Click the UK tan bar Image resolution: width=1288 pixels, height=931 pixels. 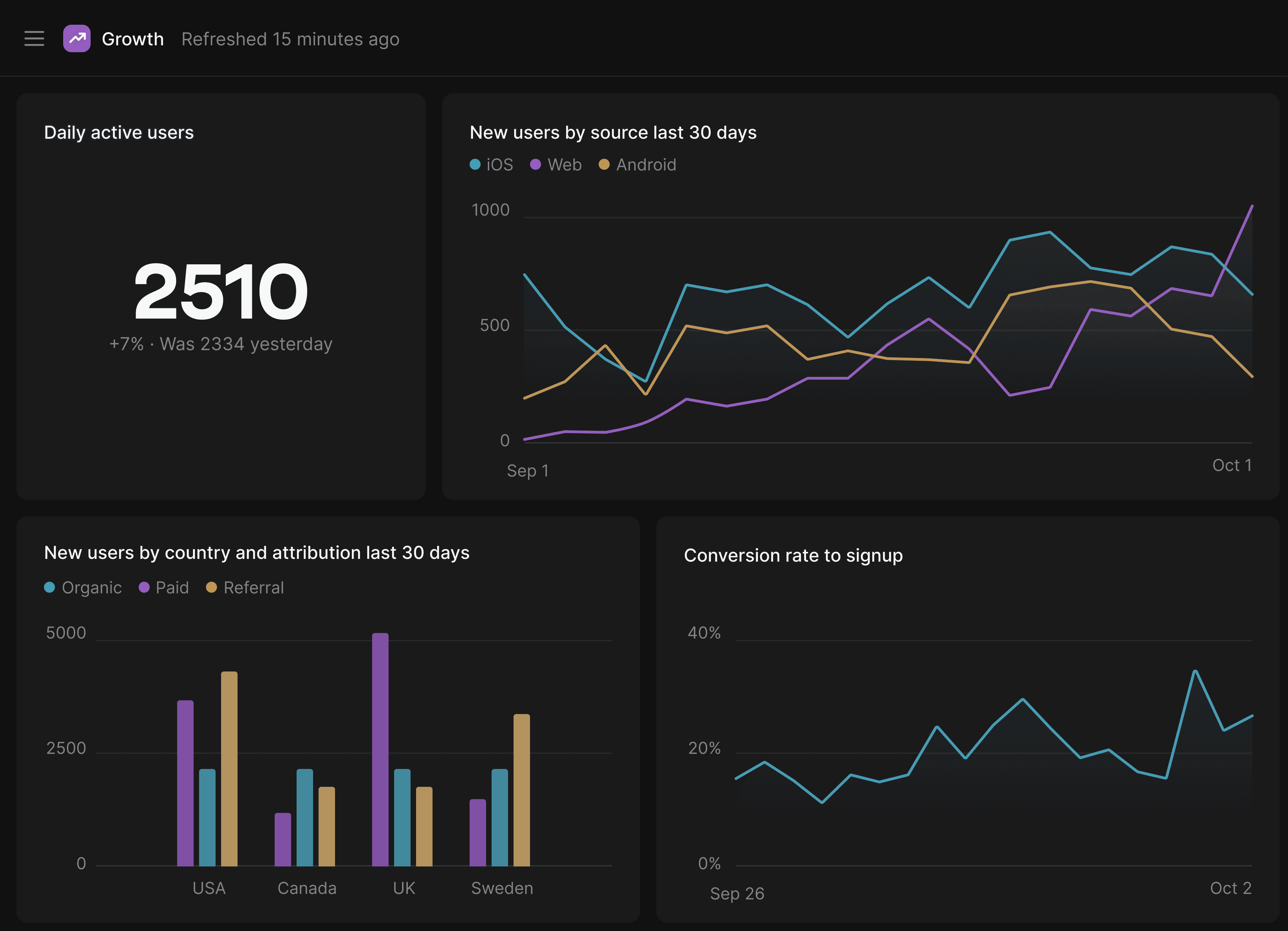pyautogui.click(x=424, y=827)
